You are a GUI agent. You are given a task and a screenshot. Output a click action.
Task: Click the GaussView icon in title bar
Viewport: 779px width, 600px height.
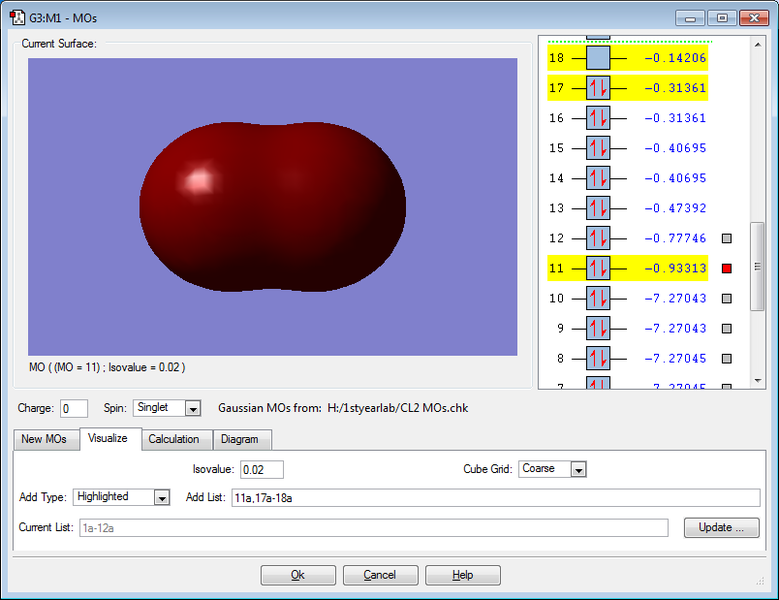coord(16,17)
